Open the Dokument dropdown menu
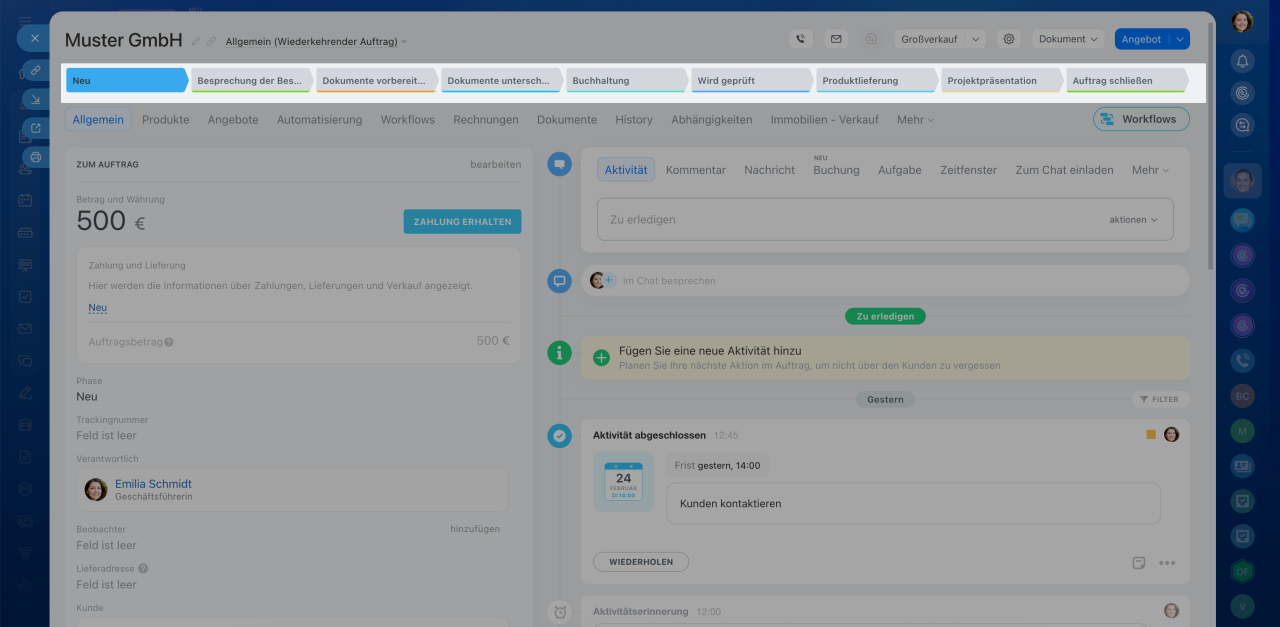This screenshot has height=627, width=1280. [1068, 39]
